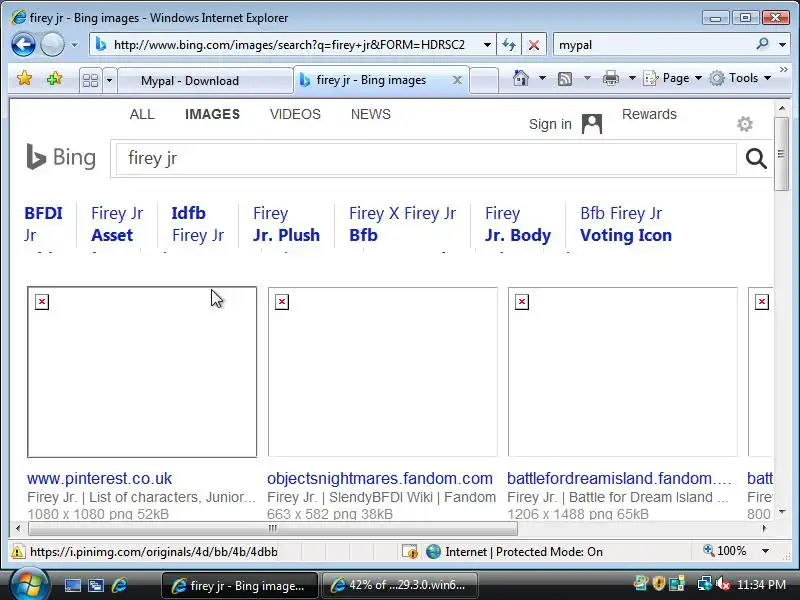Screen dimensions: 800x600
Task: Open the tab list dropdown arrow
Action: pyautogui.click(x=109, y=80)
